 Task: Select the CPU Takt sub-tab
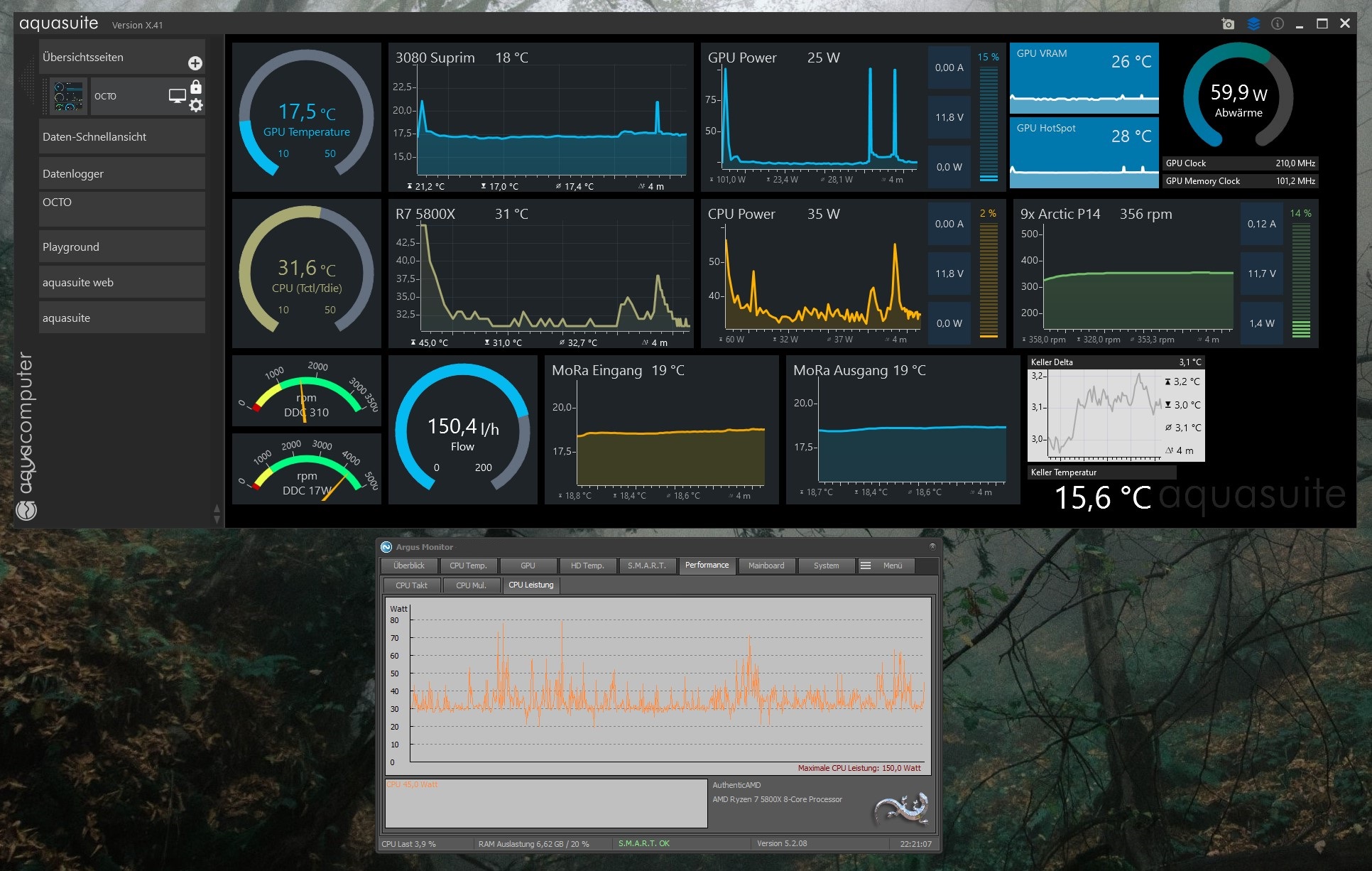411,585
